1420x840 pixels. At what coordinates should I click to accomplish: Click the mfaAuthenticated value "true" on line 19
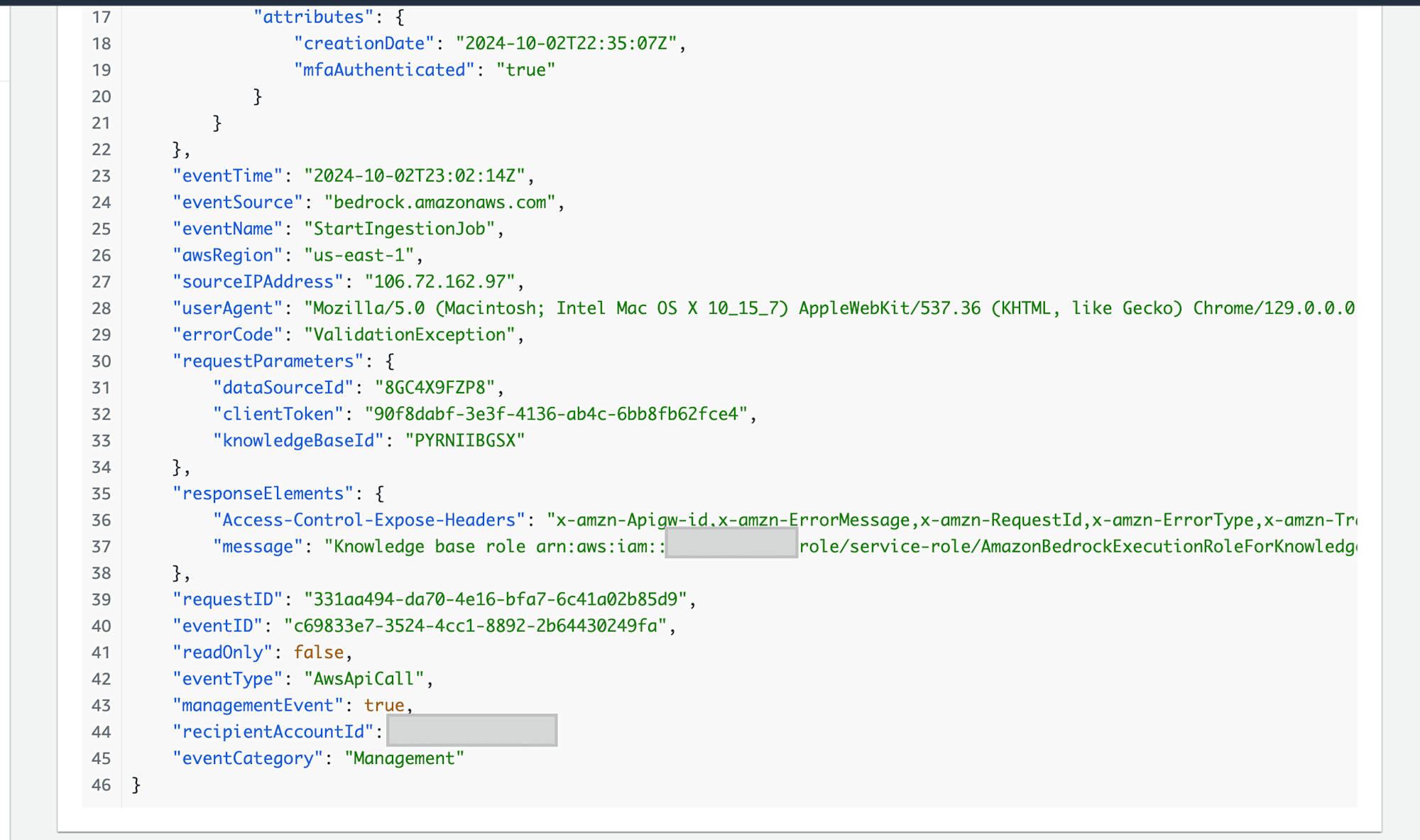coord(526,70)
